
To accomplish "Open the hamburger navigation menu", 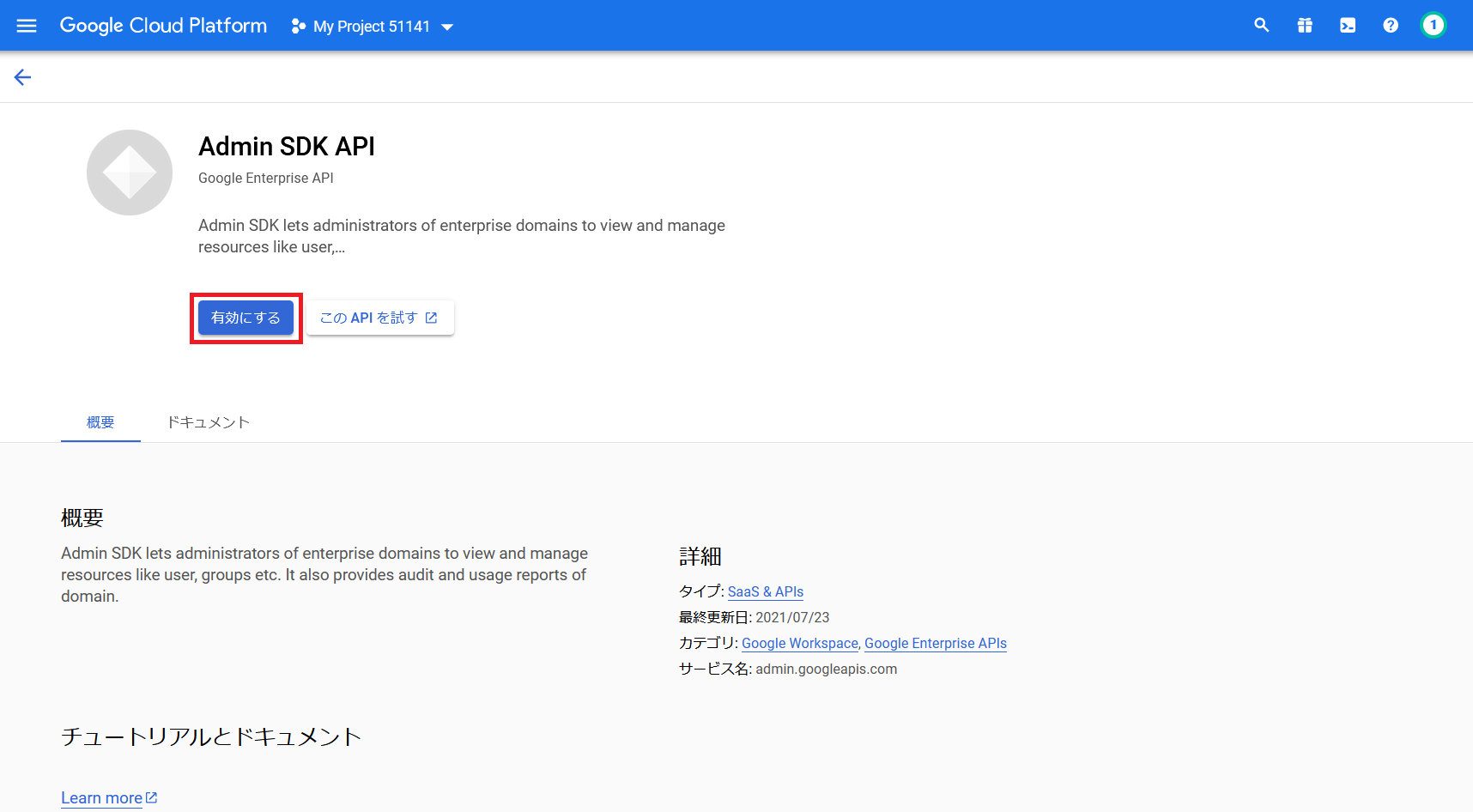I will (x=27, y=26).
